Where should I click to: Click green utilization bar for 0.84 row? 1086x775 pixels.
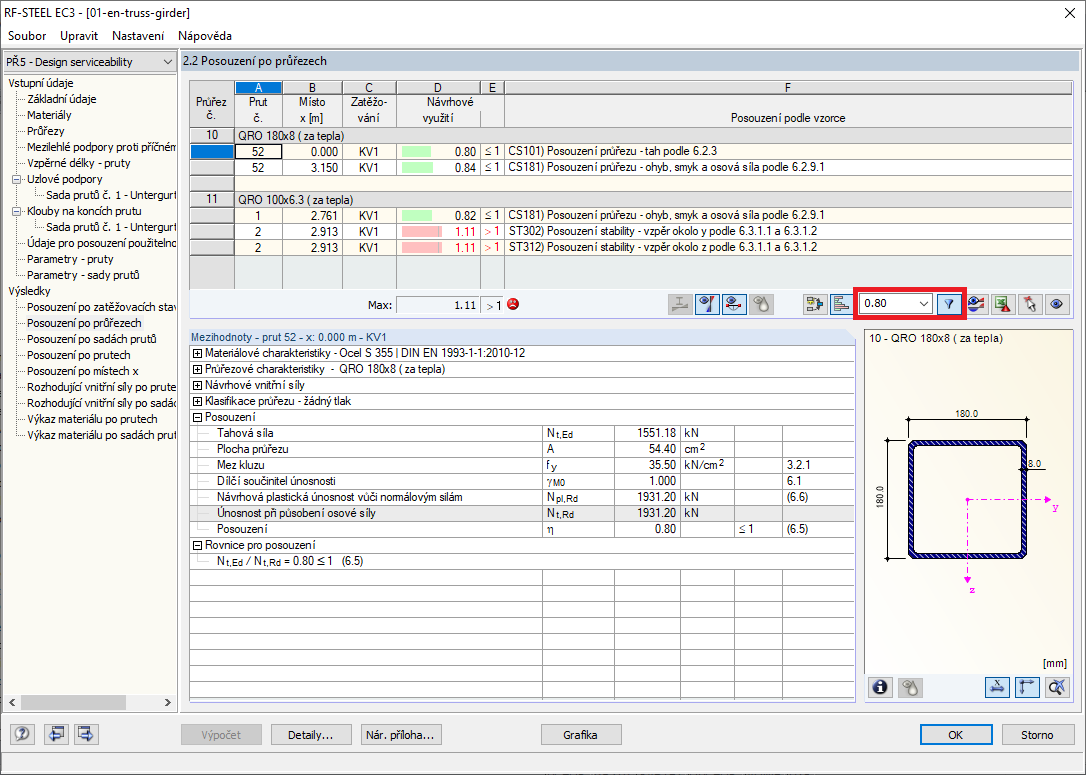click(418, 168)
